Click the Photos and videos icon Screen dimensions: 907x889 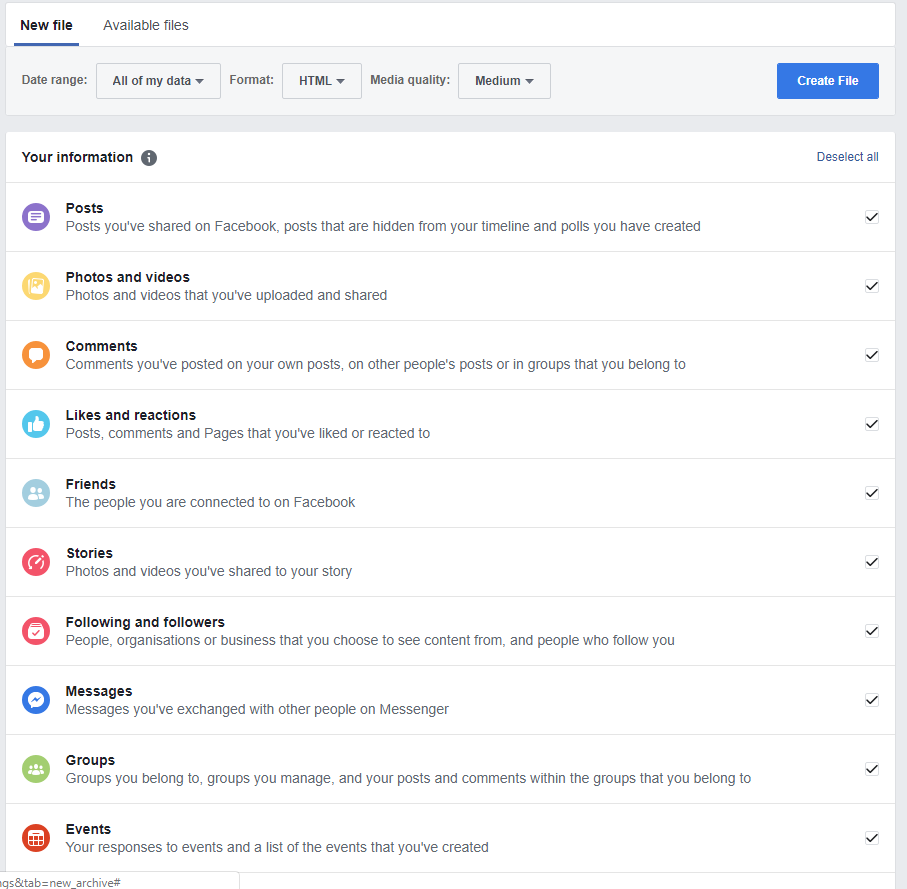(x=36, y=286)
